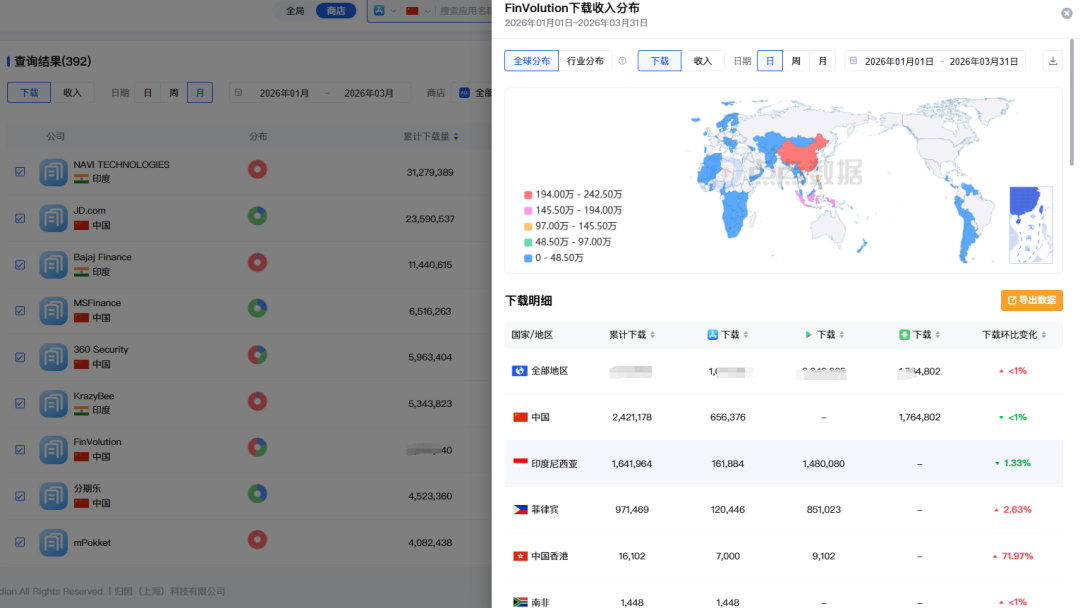
Task: Toggle KrazyBee row checkbox
Action: tap(20, 403)
